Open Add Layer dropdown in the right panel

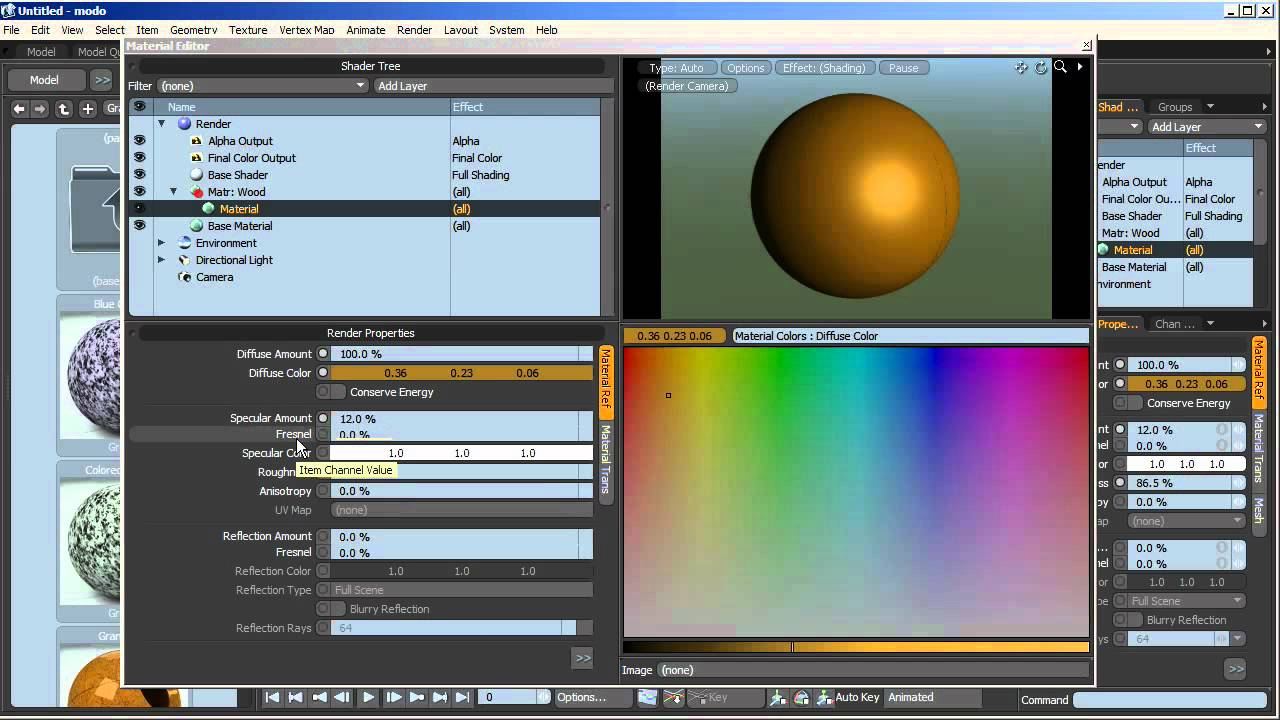point(1207,127)
